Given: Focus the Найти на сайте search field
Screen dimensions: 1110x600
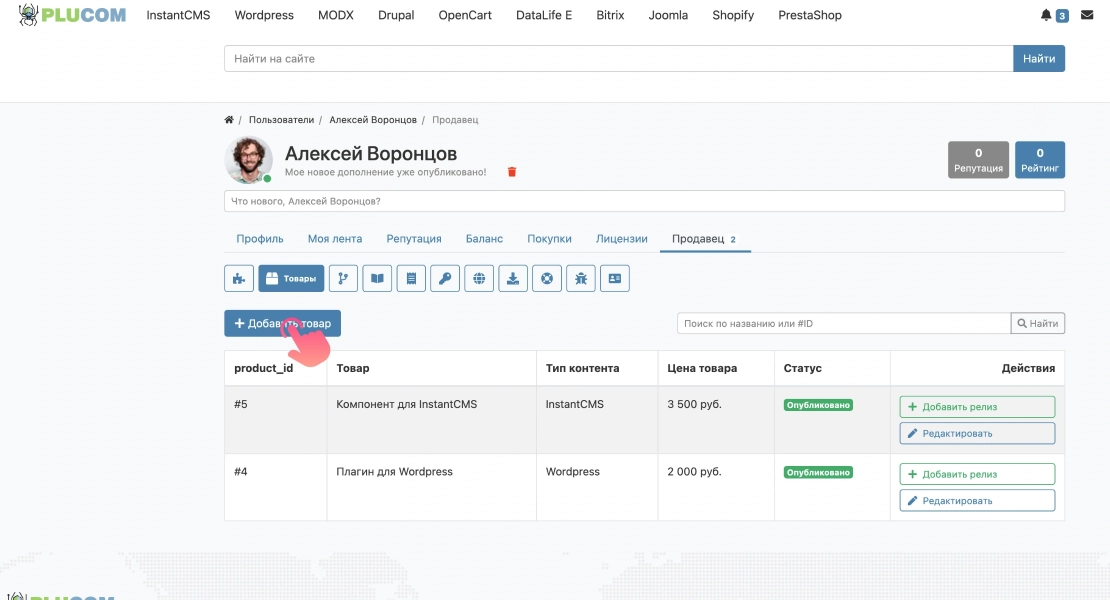Looking at the screenshot, I should point(619,59).
